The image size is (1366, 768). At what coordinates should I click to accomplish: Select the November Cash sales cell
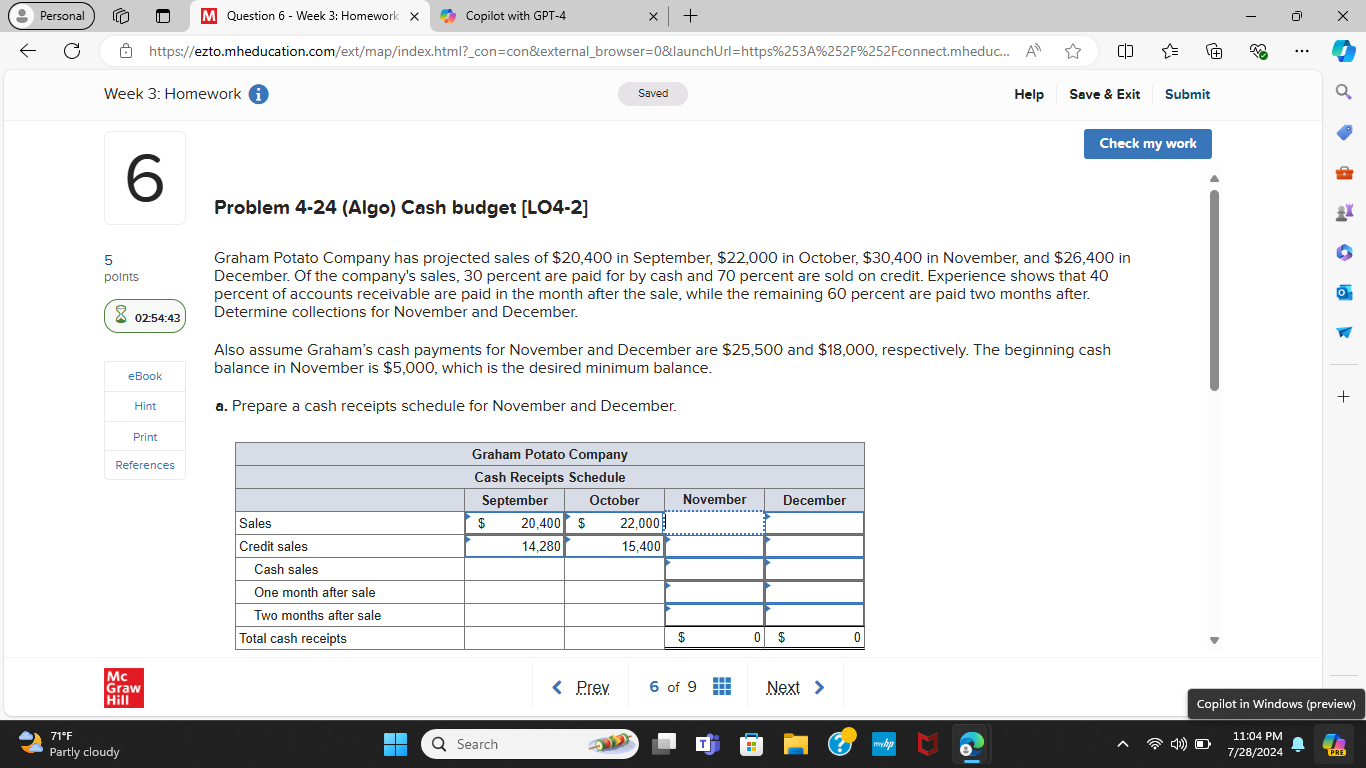point(715,569)
